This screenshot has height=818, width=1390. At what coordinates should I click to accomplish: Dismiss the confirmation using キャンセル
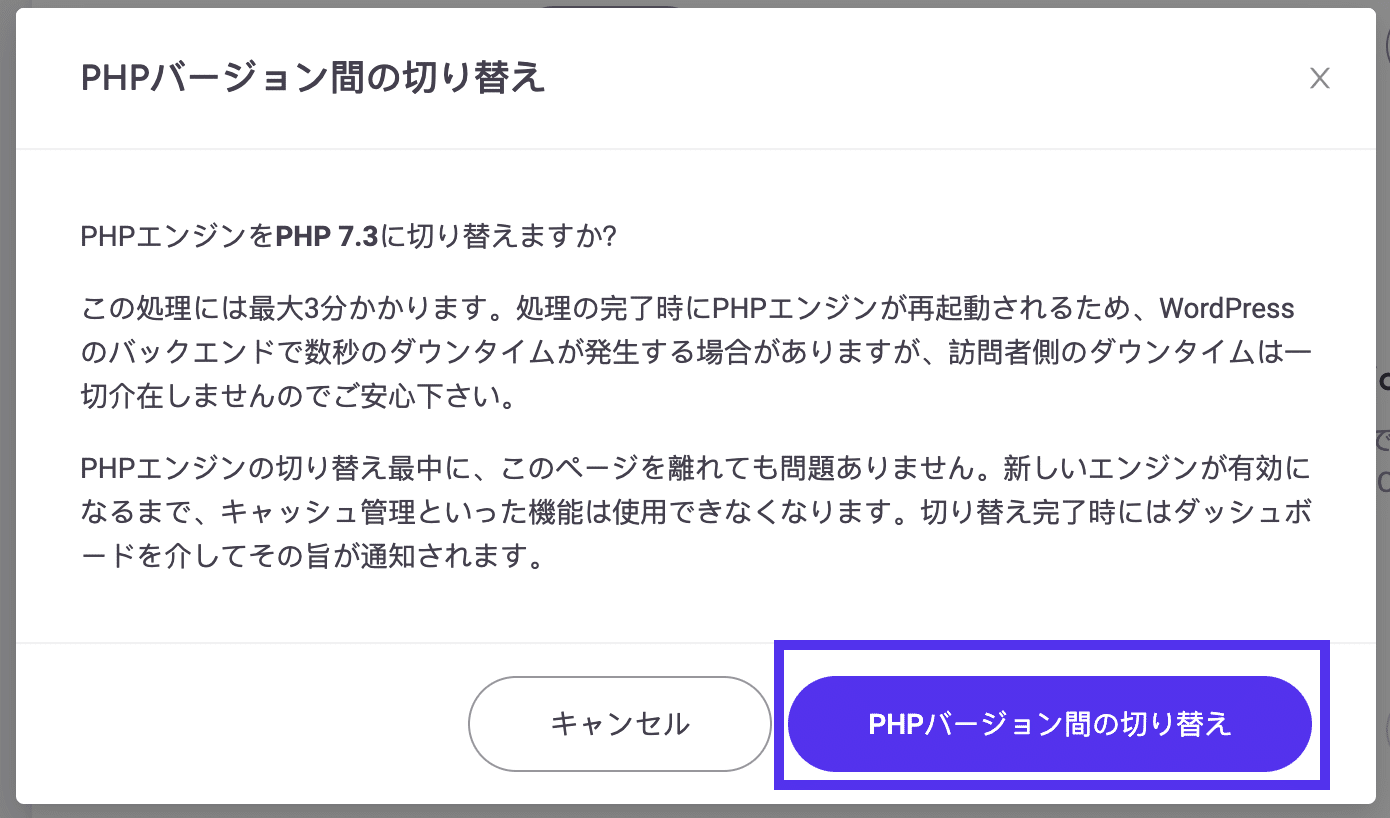click(x=619, y=723)
